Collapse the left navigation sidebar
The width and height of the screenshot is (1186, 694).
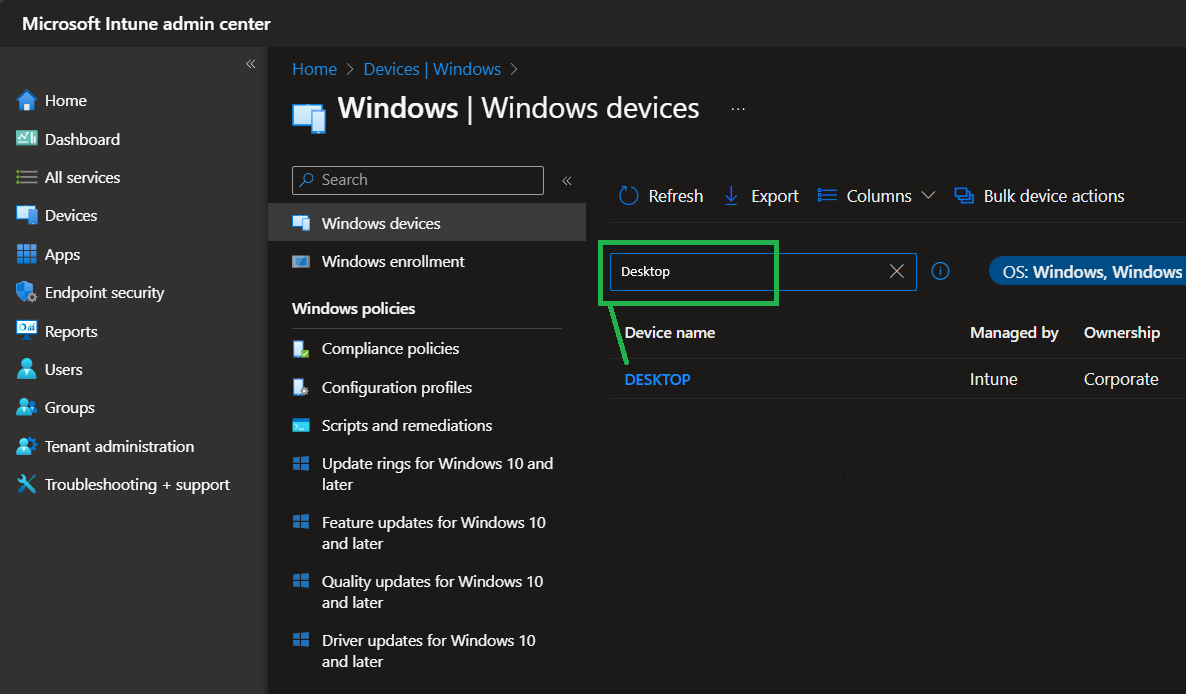point(251,64)
